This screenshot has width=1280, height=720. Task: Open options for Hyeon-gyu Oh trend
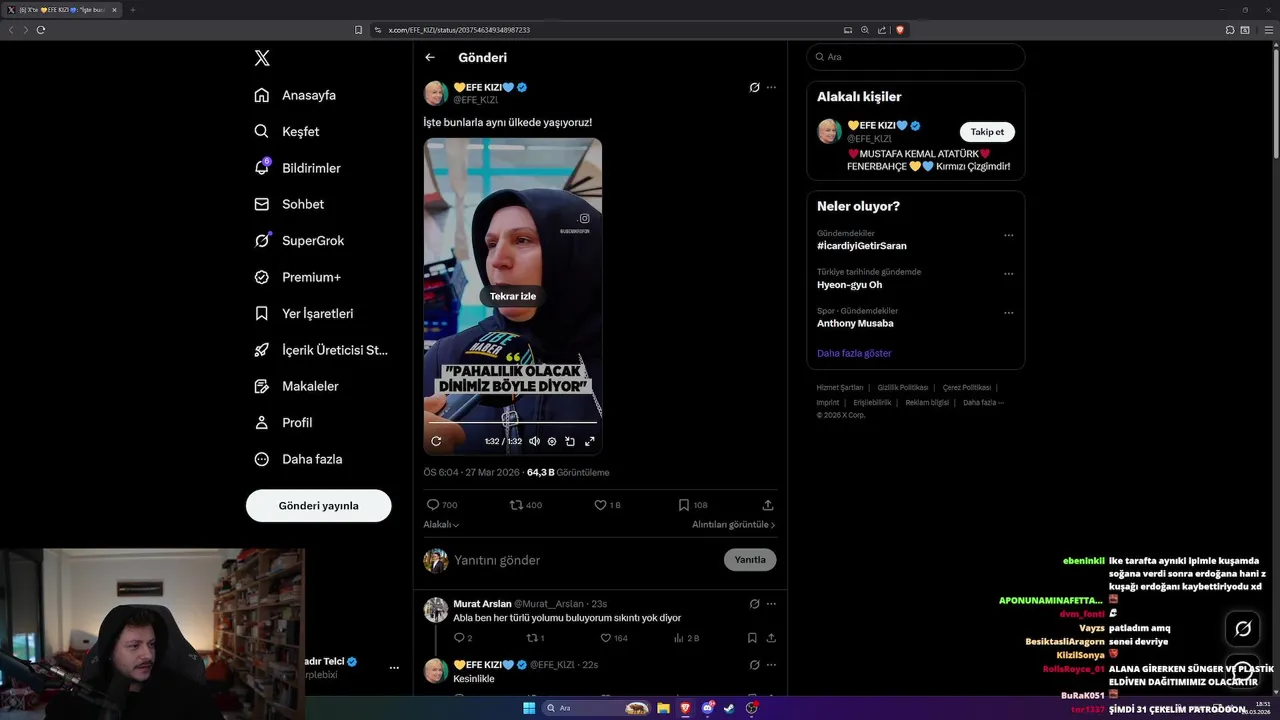[1008, 274]
